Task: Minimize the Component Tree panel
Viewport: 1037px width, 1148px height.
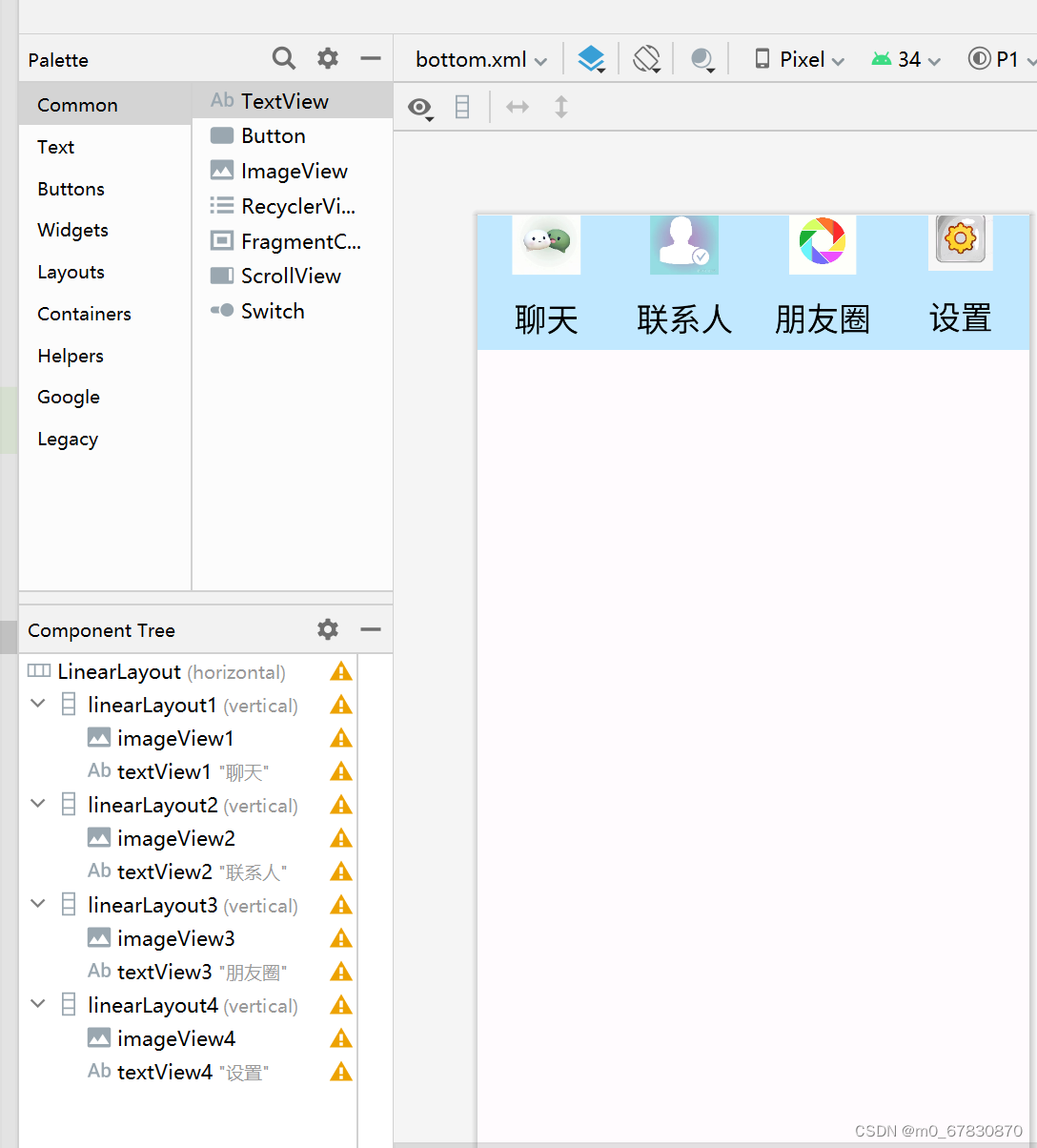Action: coord(371,629)
